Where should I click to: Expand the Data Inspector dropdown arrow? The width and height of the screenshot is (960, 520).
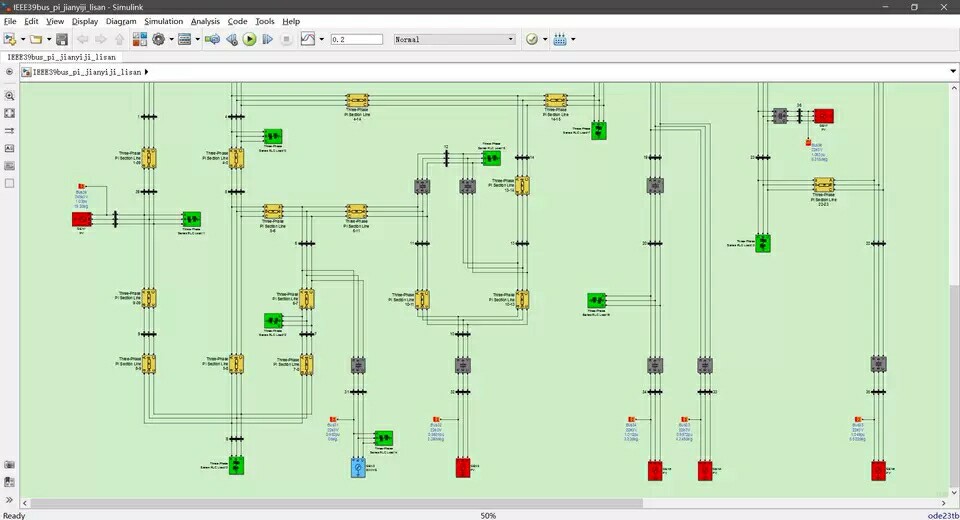[321, 39]
